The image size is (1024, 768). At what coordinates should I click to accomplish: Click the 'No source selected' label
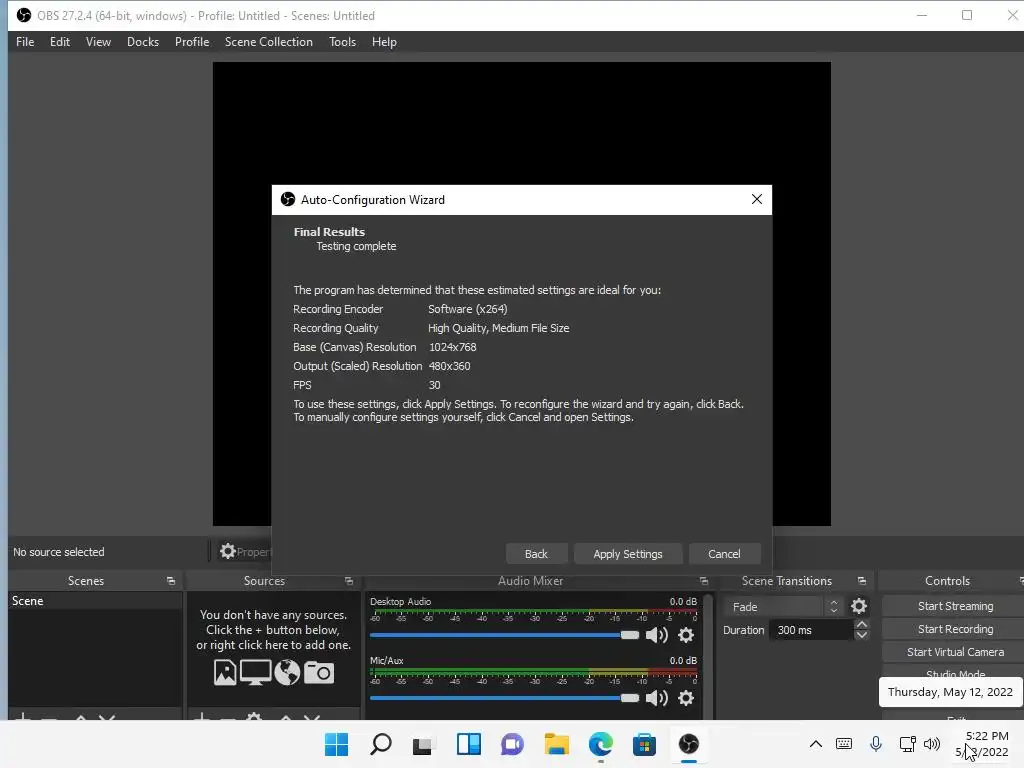coord(59,552)
